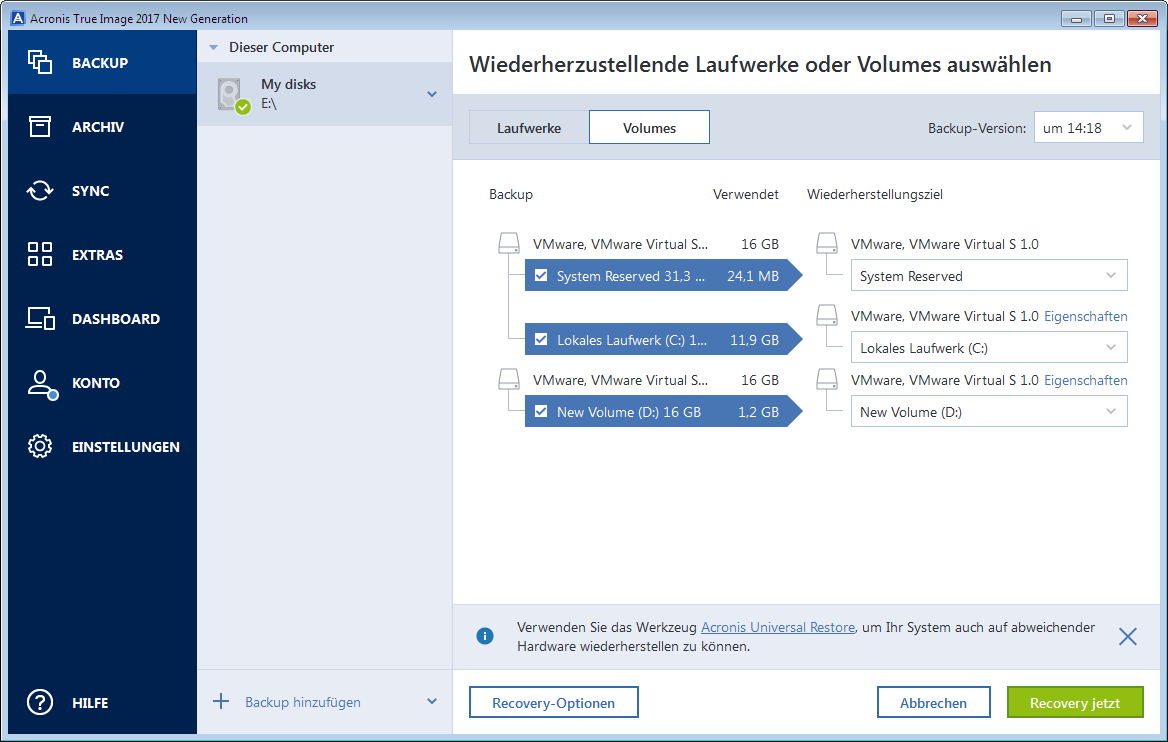The height and width of the screenshot is (742, 1168).
Task: Click second backup VMware disk icon, 16 GB
Action: [x=509, y=379]
